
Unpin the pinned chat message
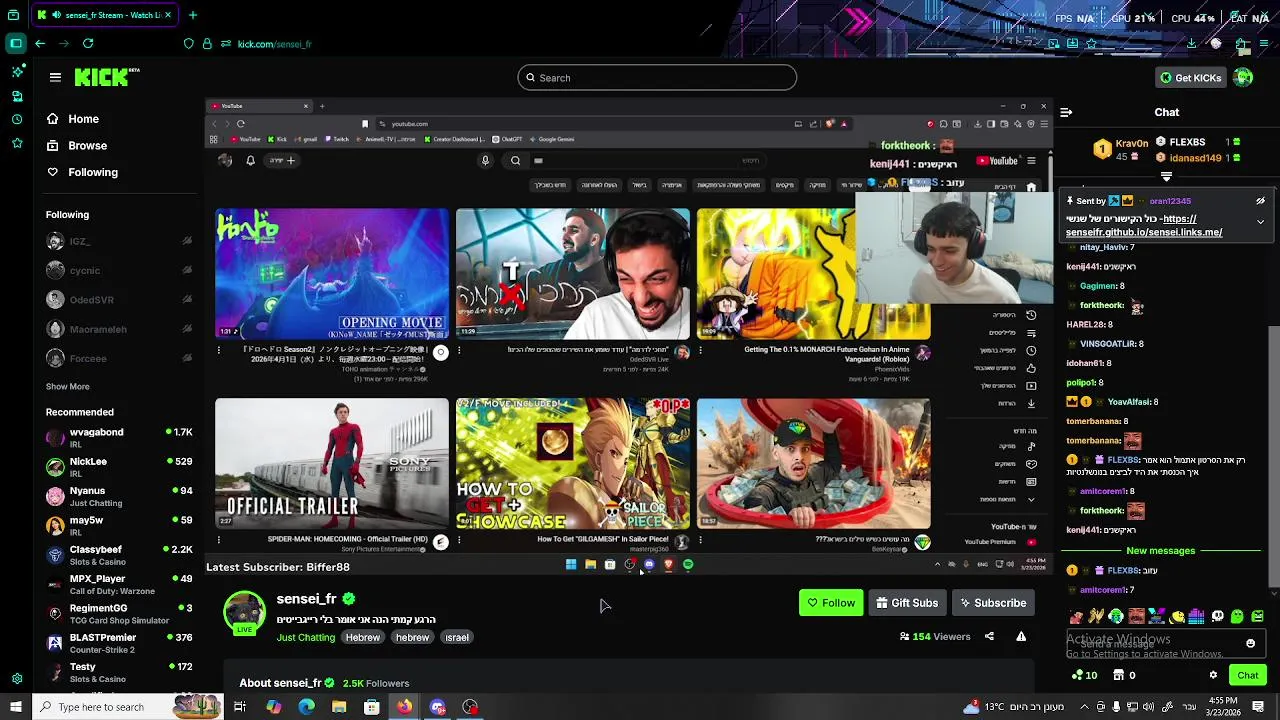point(1260,201)
